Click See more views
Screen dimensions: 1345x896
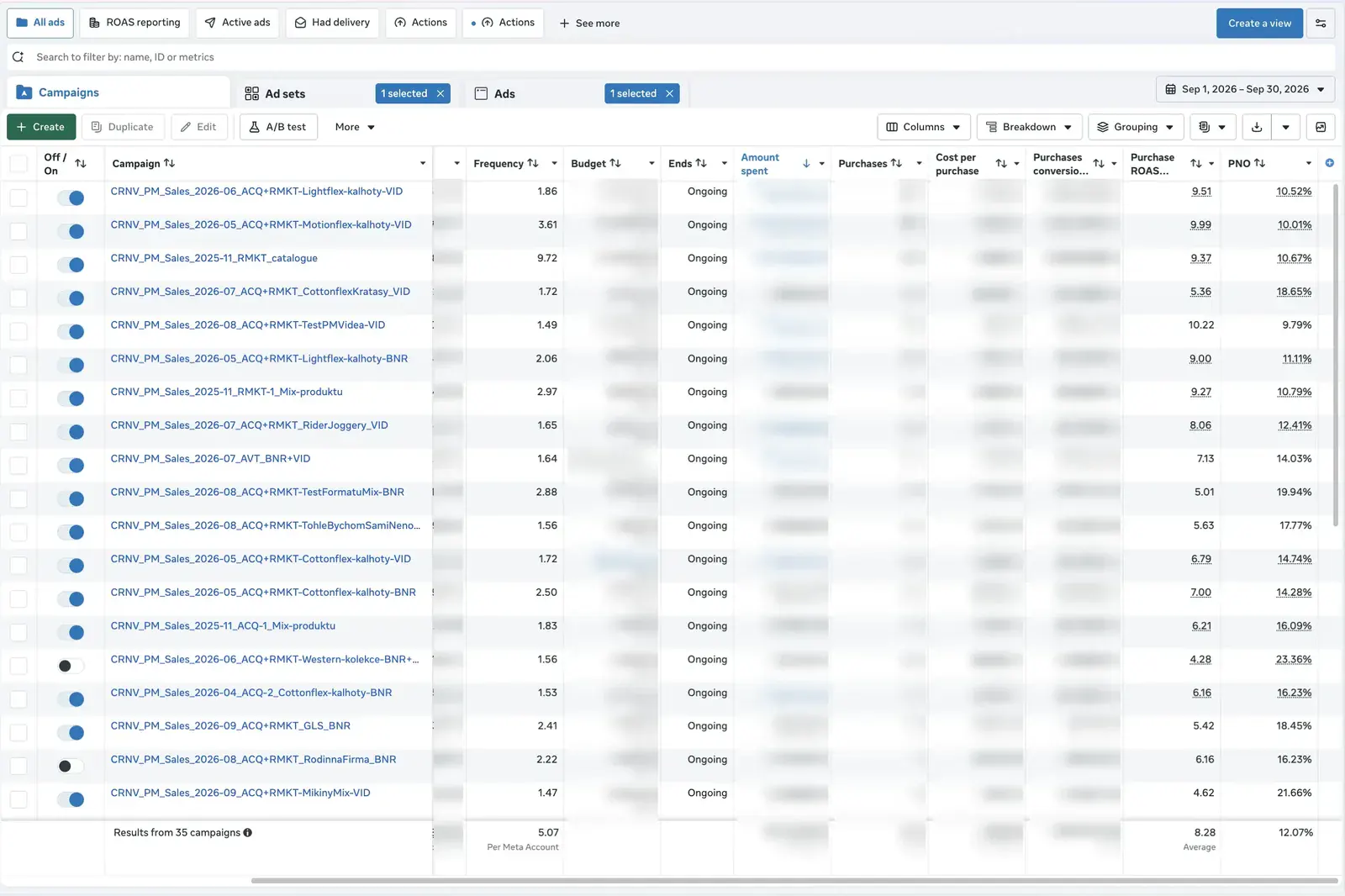589,24
